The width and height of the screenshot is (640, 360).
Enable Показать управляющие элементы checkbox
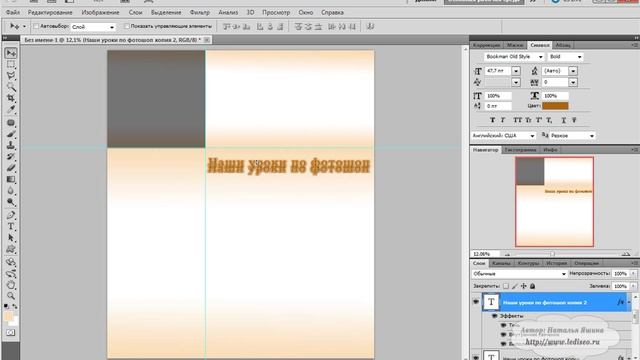(127, 26)
